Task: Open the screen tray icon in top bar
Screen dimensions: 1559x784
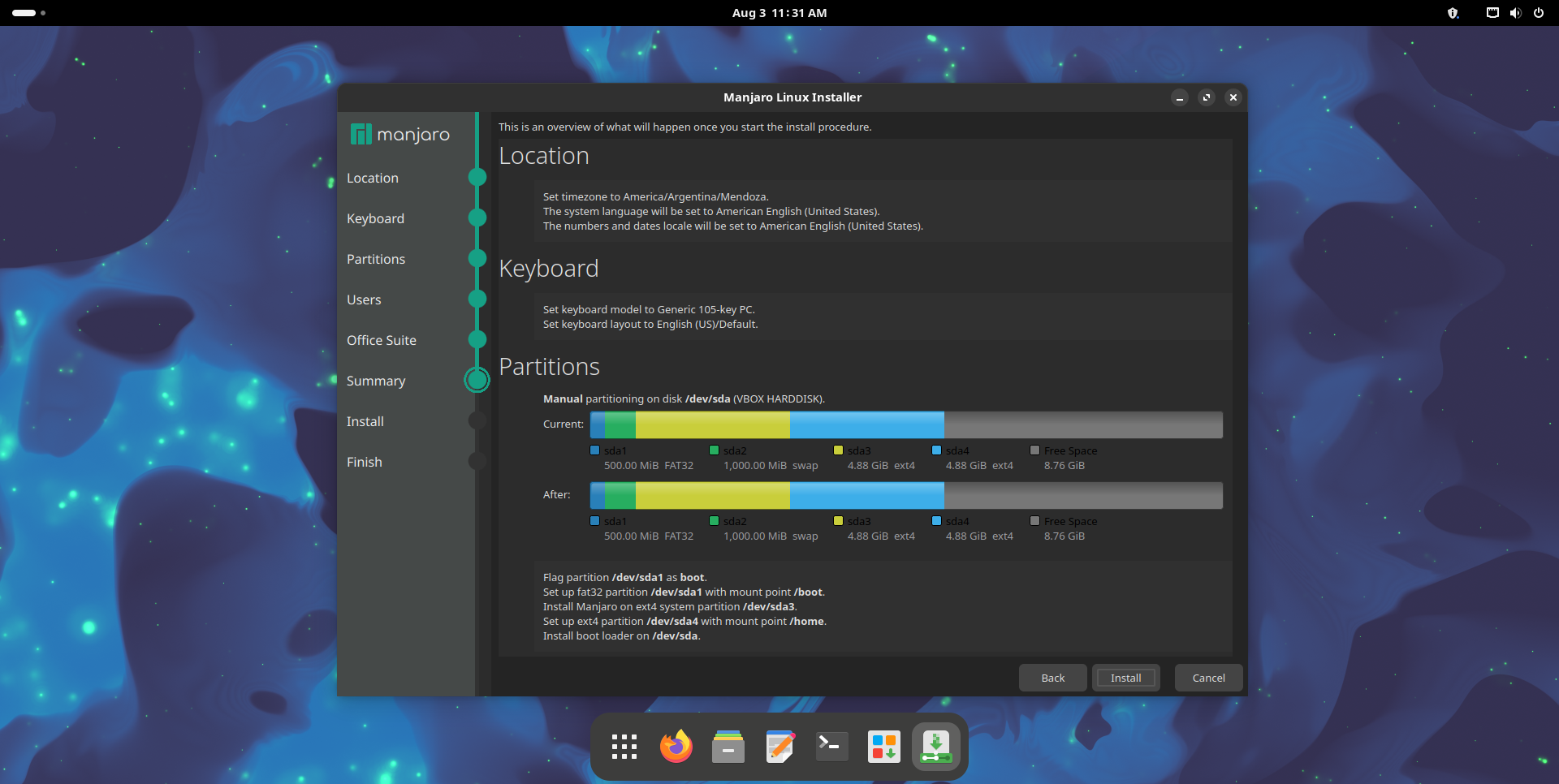Action: tap(1492, 13)
